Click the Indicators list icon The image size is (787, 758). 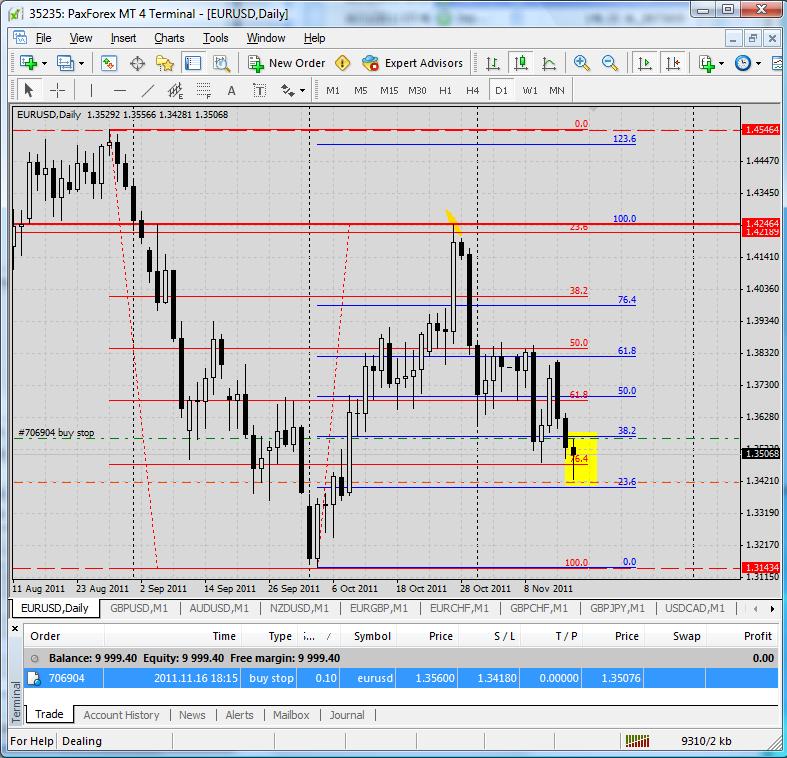707,63
